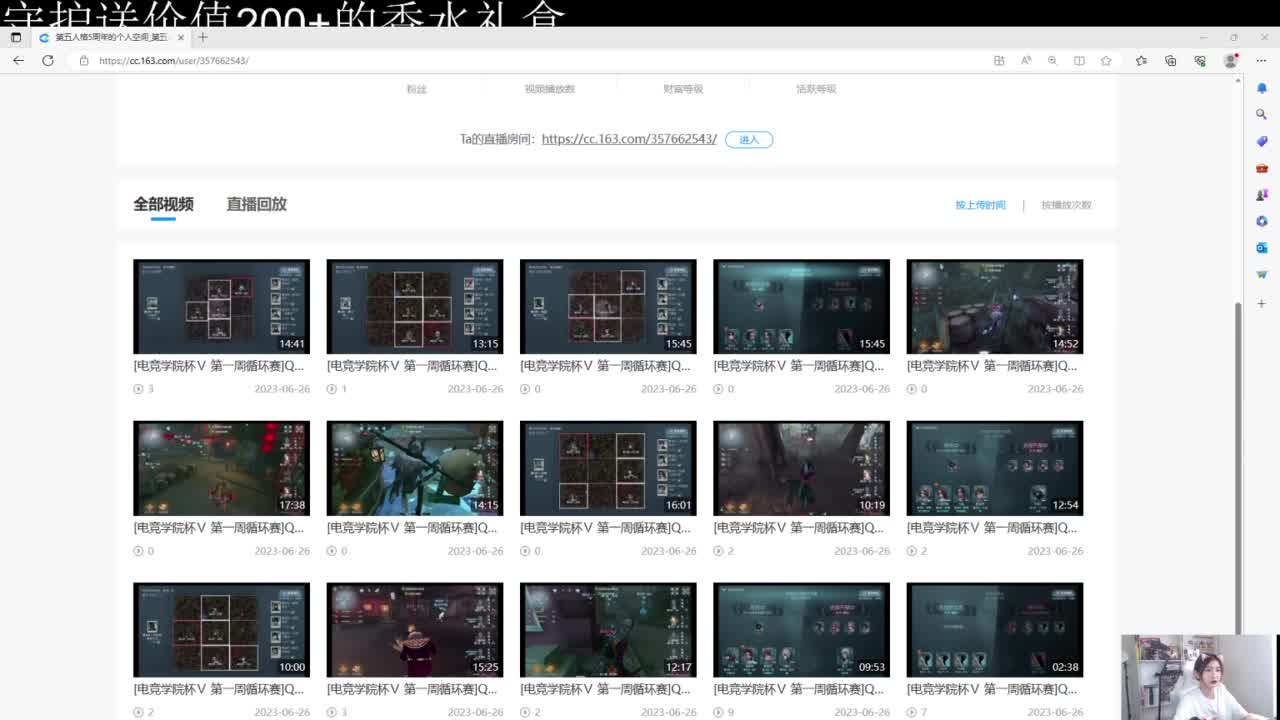Click the Read Aloud icon in address bar
1280x720 pixels.
[x=1025, y=60]
